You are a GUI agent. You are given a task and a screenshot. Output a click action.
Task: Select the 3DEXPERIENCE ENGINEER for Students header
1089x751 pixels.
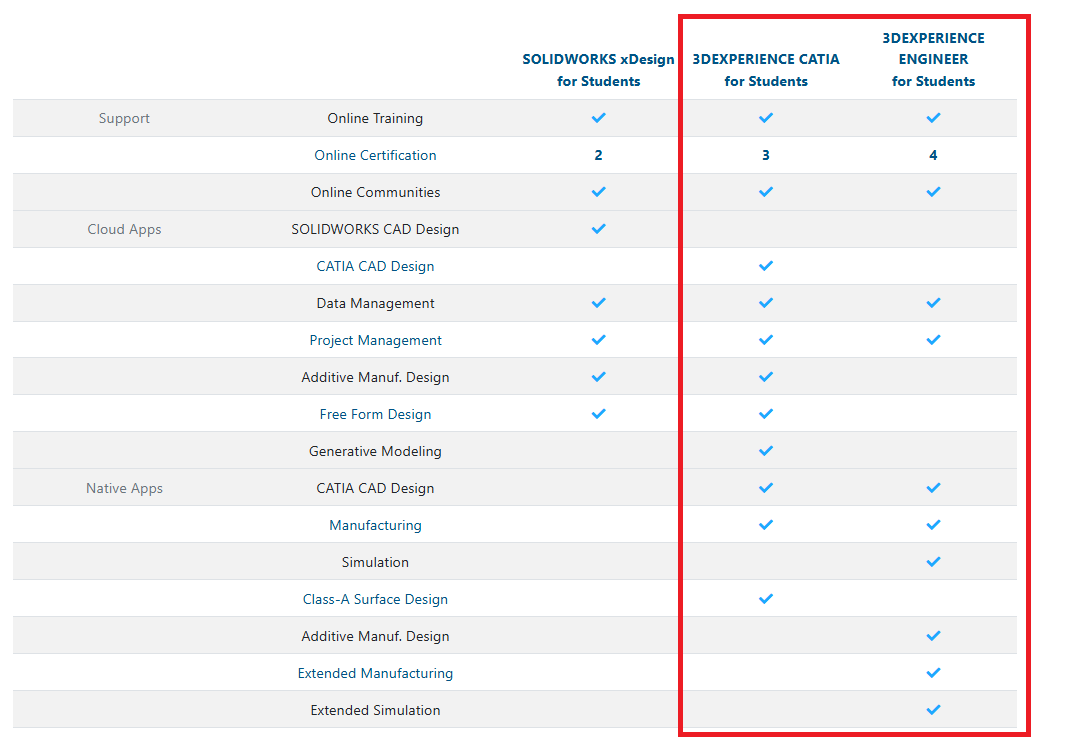933,59
